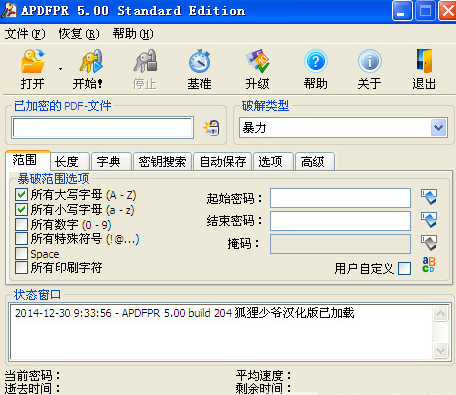Click status window scrollbar up arrow
The width and height of the screenshot is (456, 395).
441,314
